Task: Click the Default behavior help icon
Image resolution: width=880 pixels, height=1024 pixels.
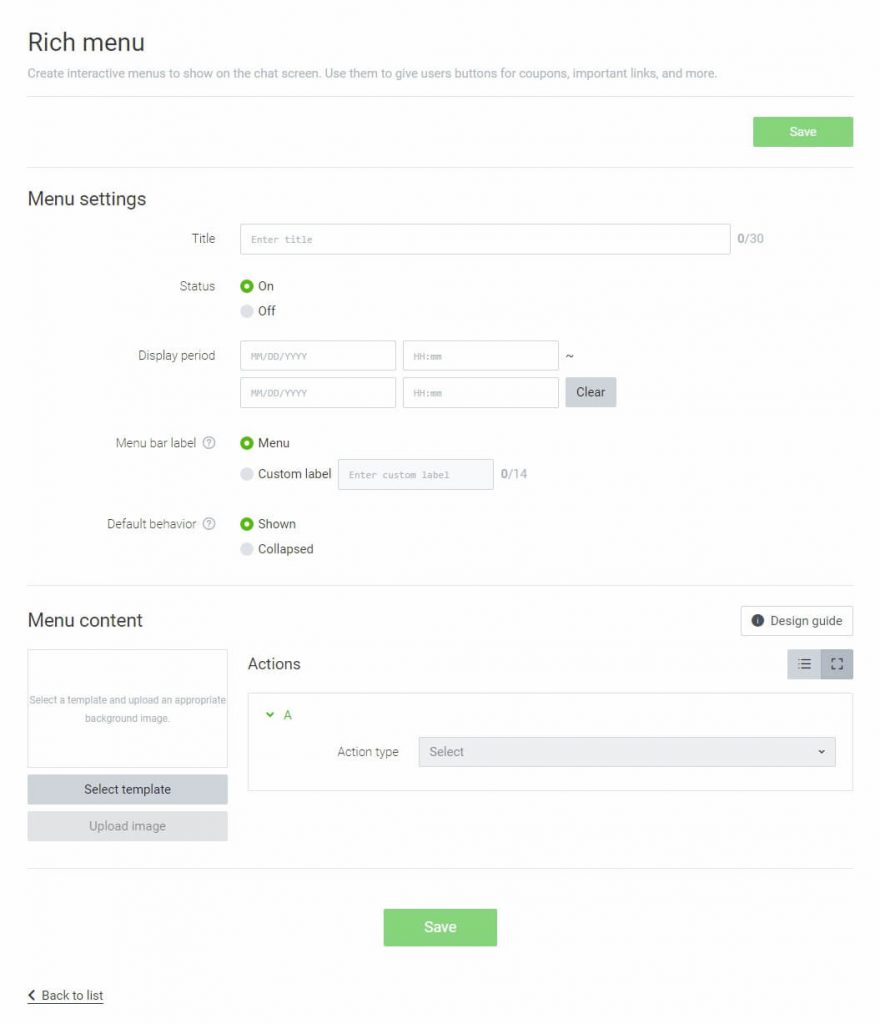Action: pos(209,524)
